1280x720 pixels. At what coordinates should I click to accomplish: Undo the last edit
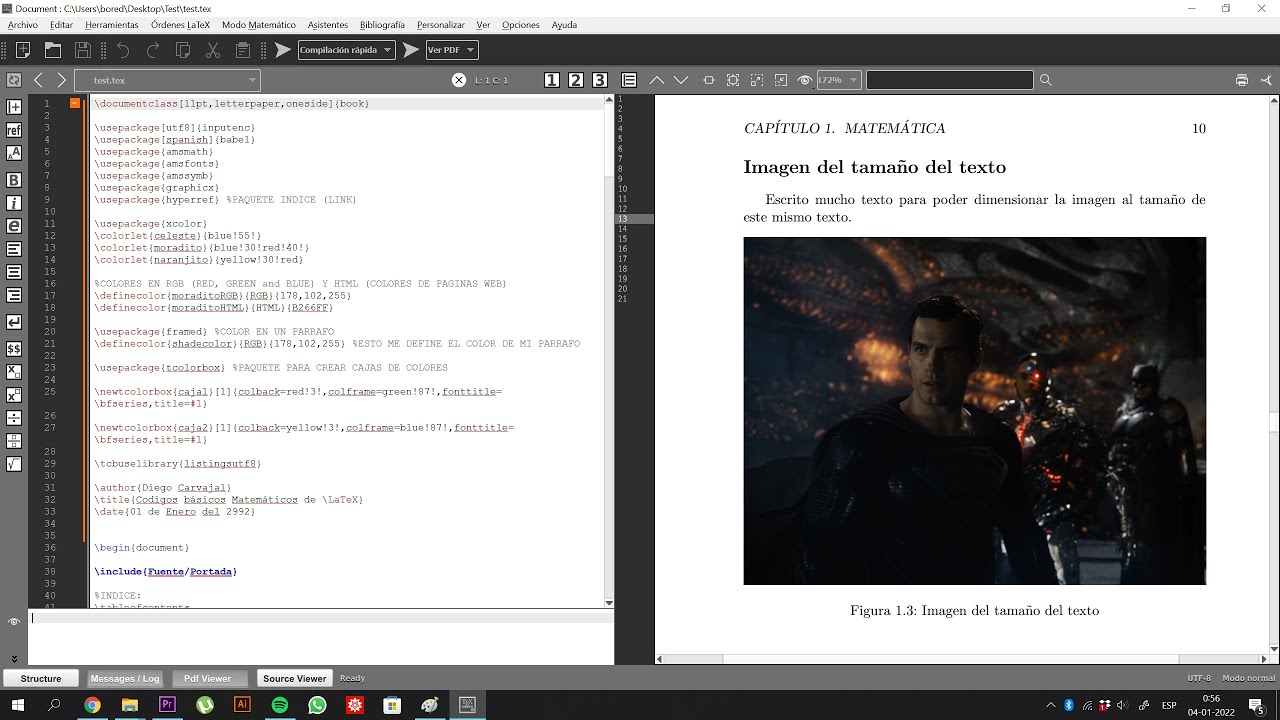[122, 50]
